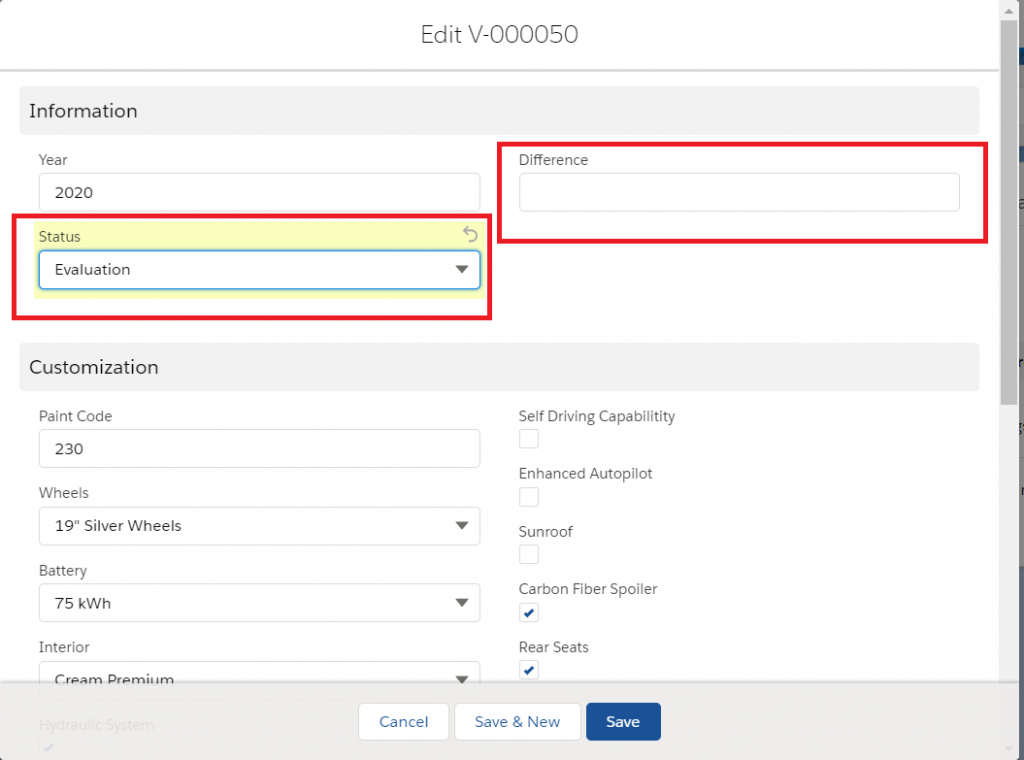Image resolution: width=1024 pixels, height=760 pixels.
Task: Enable the Enhanced Autopilot checkbox
Action: pos(528,496)
